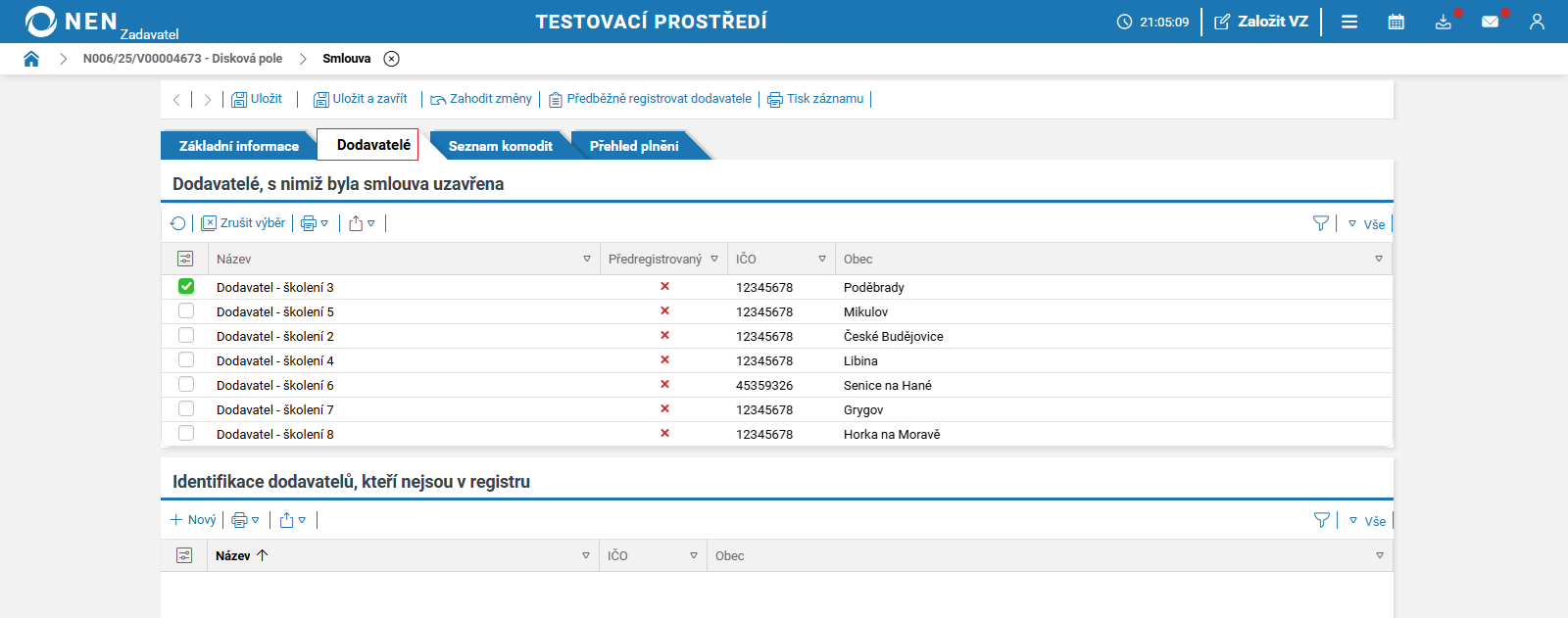Image resolution: width=1568 pixels, height=618 pixels.
Task: Open the hamburger menu in the header
Action: tap(1349, 22)
